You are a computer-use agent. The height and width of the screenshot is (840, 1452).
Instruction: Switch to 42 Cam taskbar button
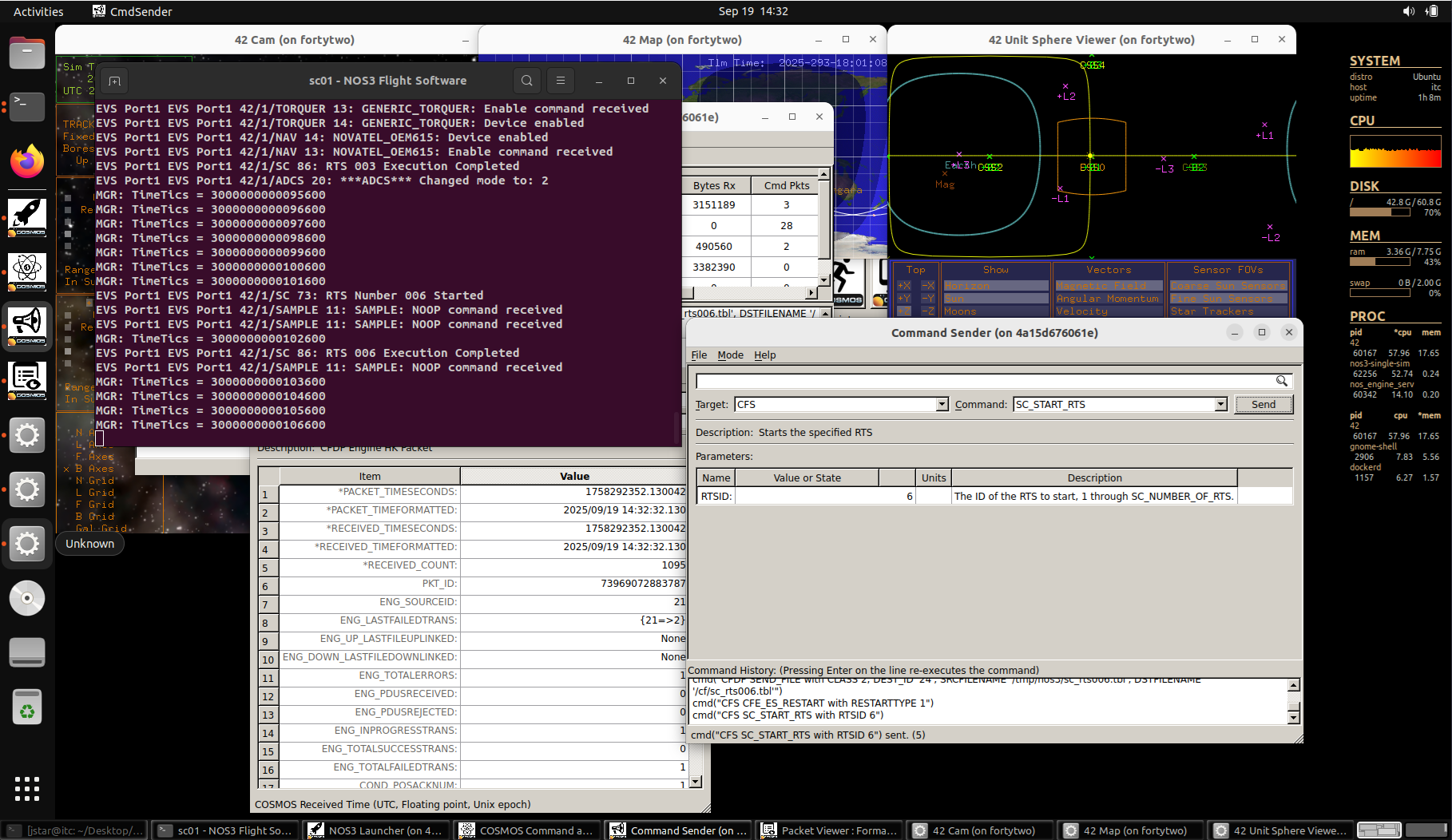(x=981, y=830)
